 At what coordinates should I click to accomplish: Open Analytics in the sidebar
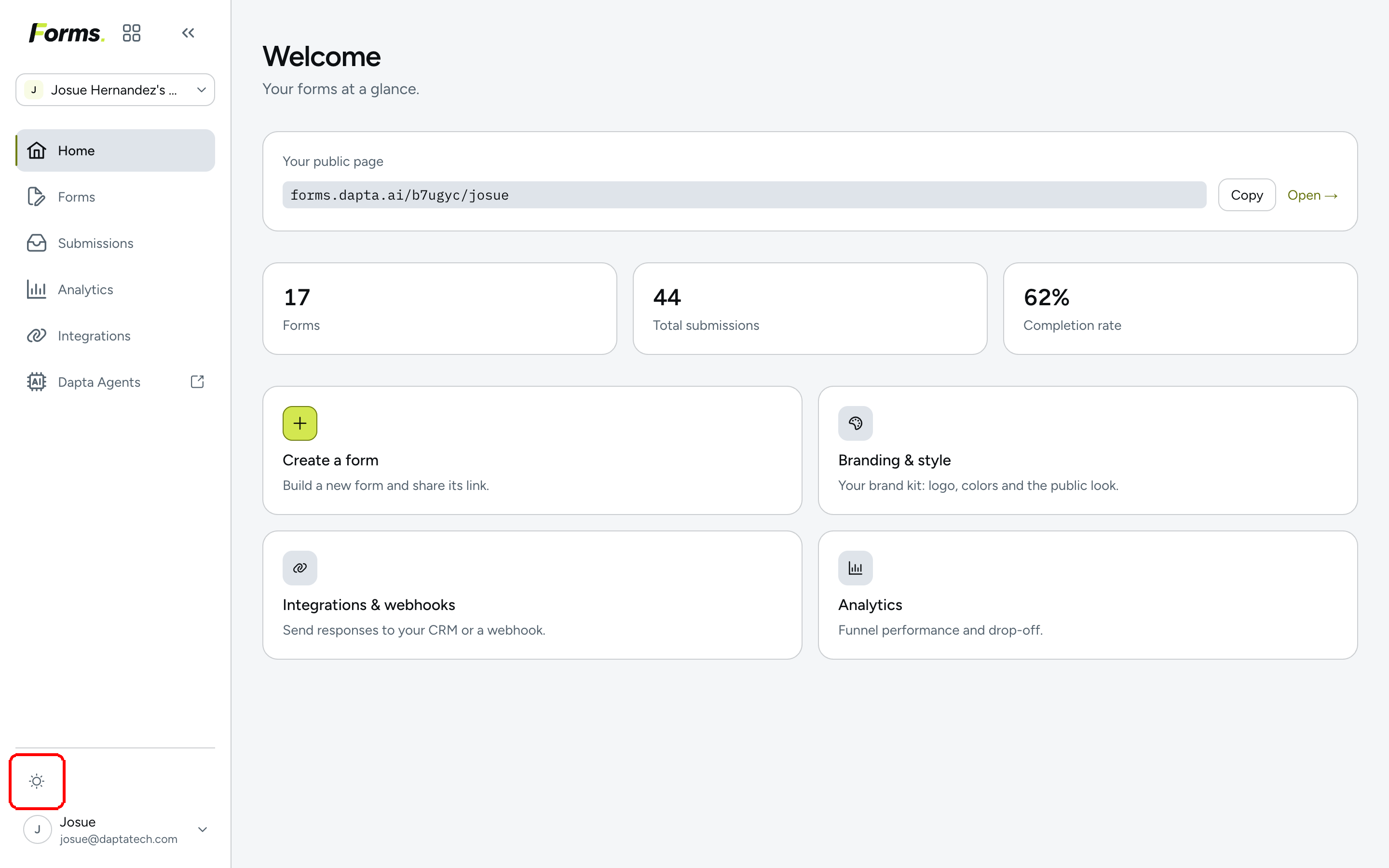(x=115, y=289)
